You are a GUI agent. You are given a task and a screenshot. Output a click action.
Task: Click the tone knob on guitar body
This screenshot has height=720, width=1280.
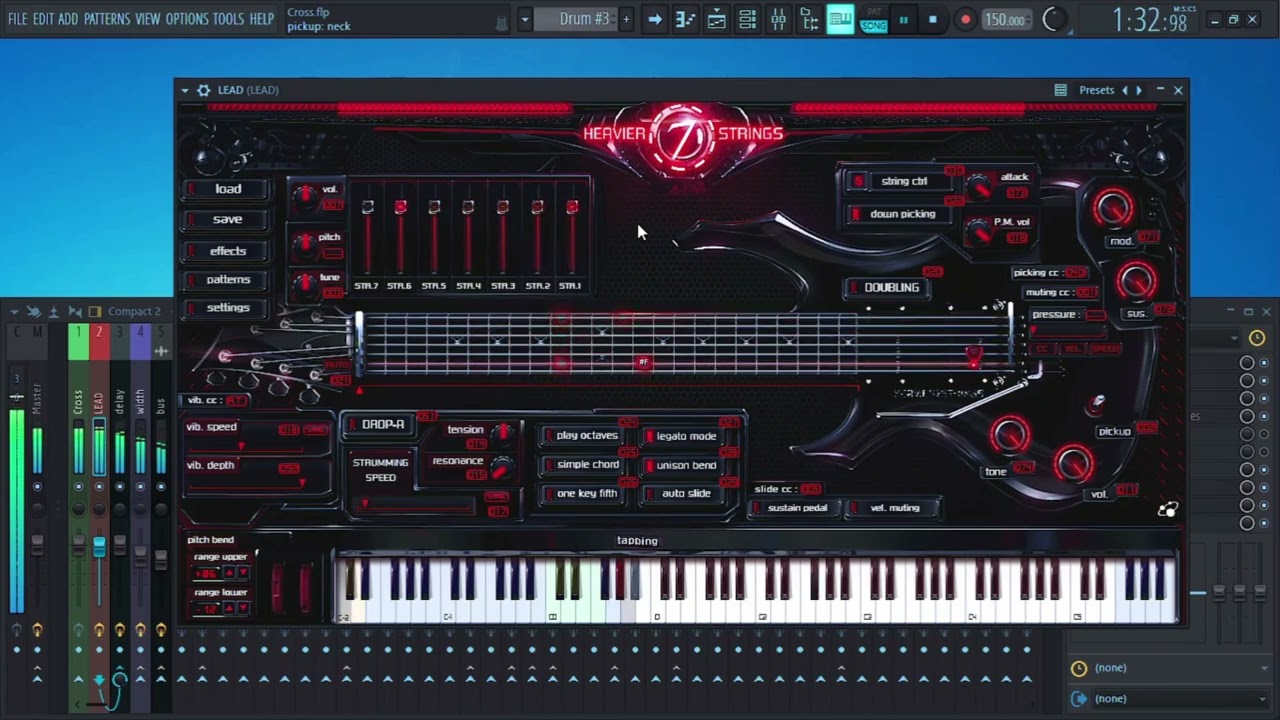pyautogui.click(x=1009, y=436)
